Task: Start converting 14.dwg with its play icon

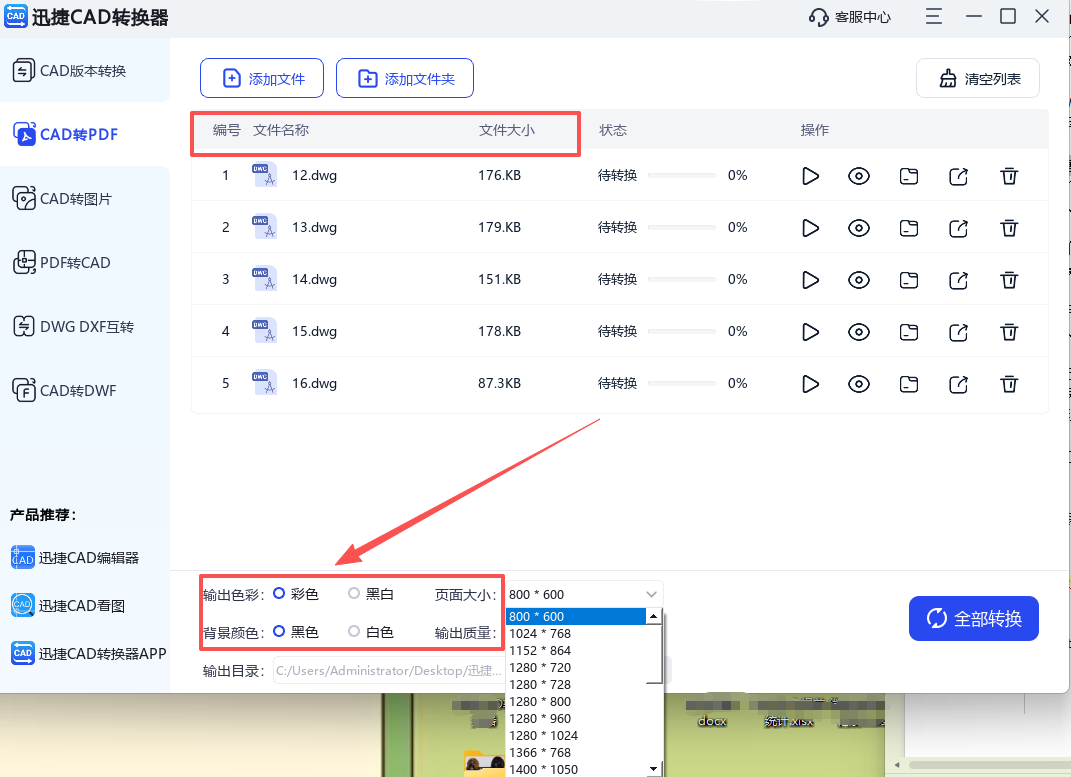Action: pos(810,280)
